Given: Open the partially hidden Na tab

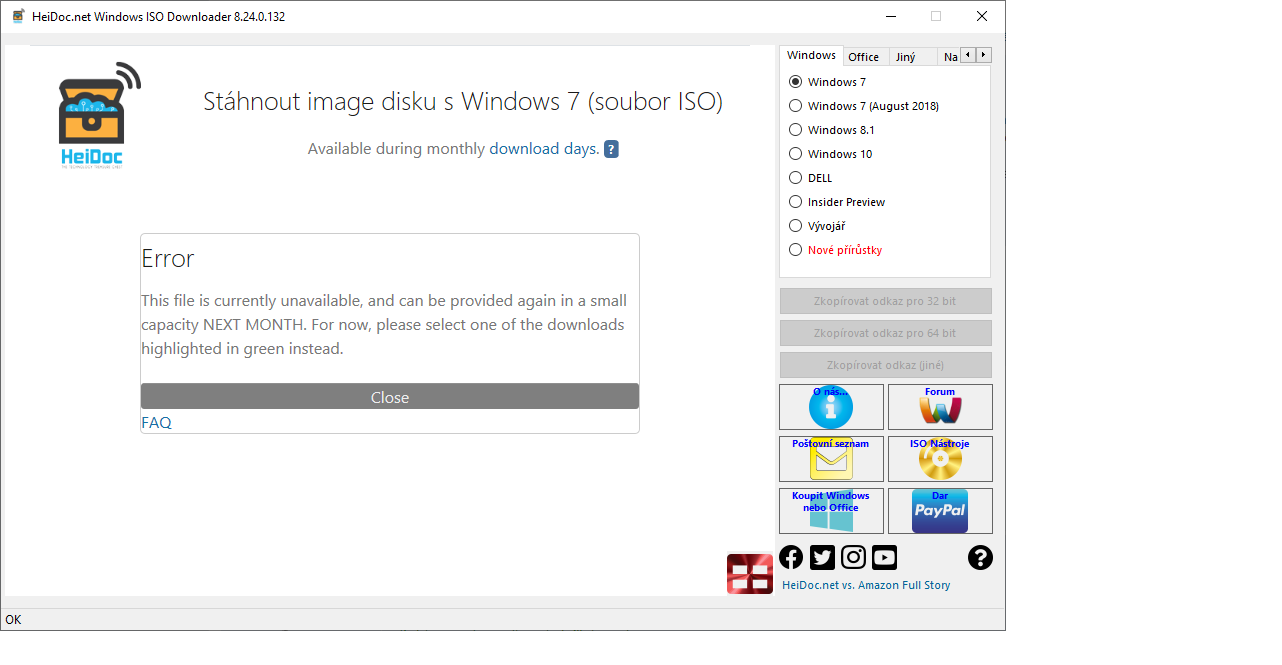Looking at the screenshot, I should click(x=949, y=57).
